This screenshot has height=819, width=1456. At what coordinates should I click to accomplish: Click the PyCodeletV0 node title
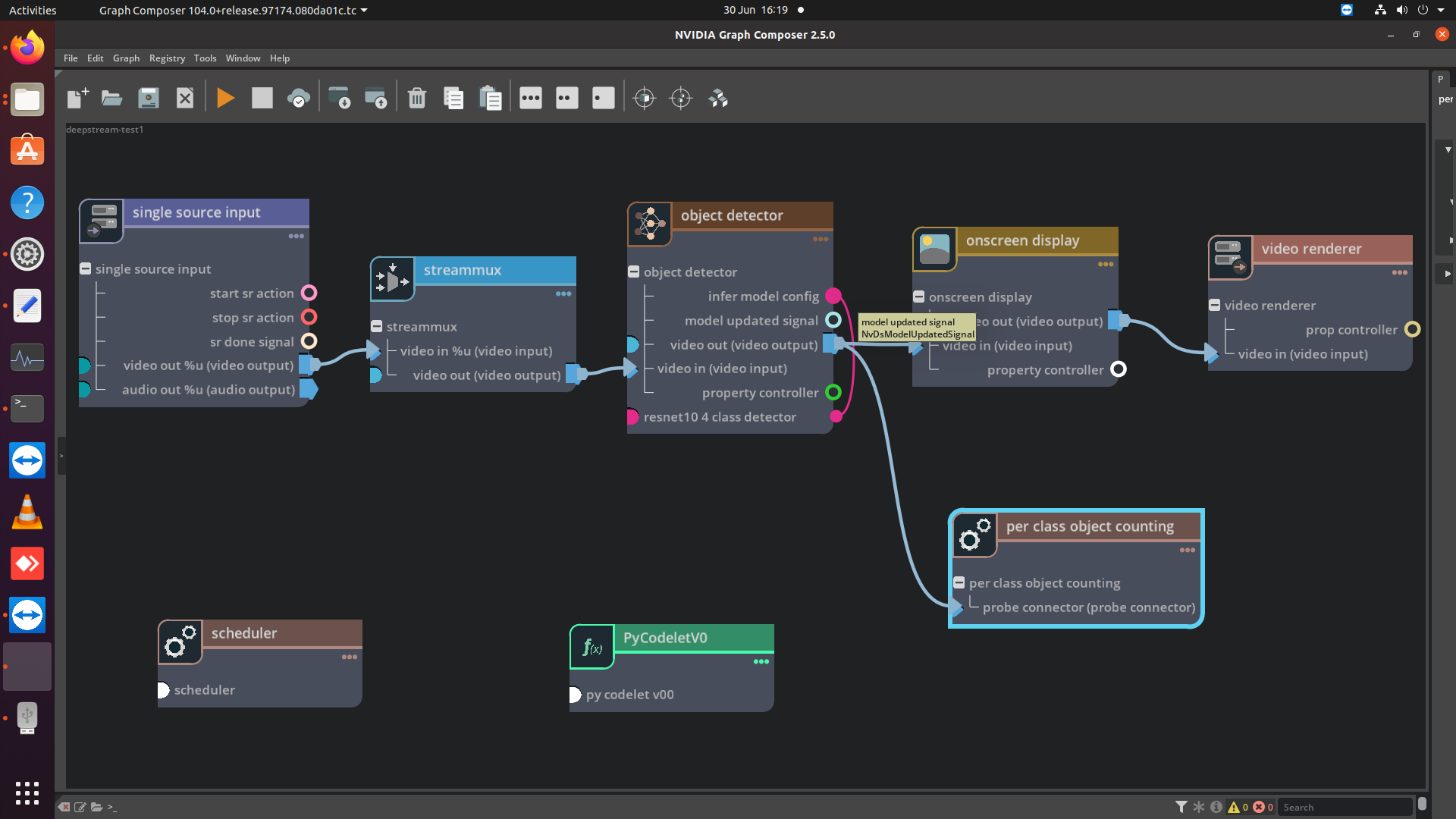(x=665, y=638)
